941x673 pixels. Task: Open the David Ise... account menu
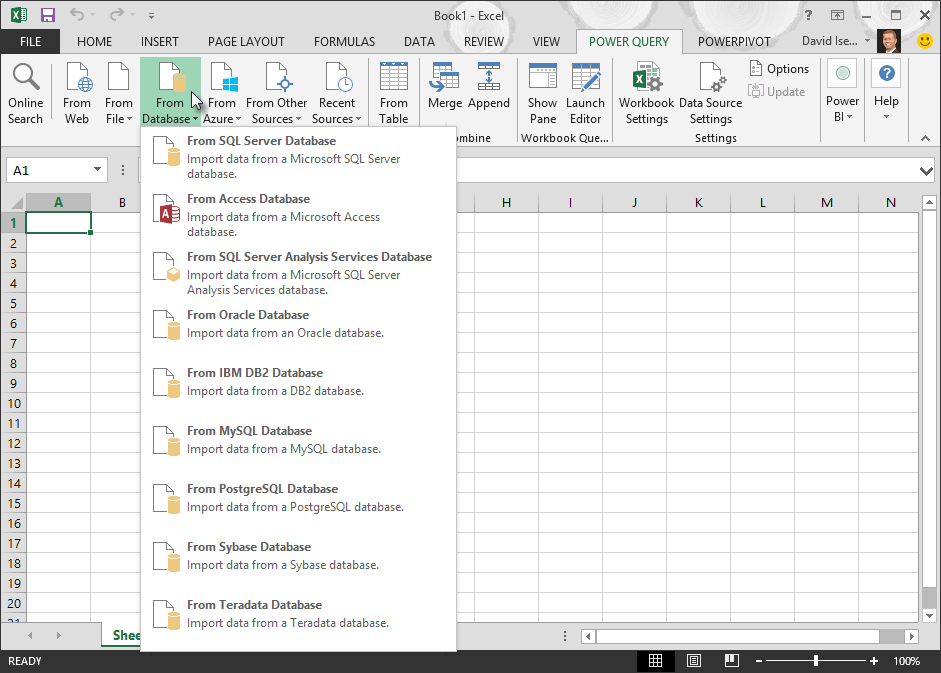(836, 41)
